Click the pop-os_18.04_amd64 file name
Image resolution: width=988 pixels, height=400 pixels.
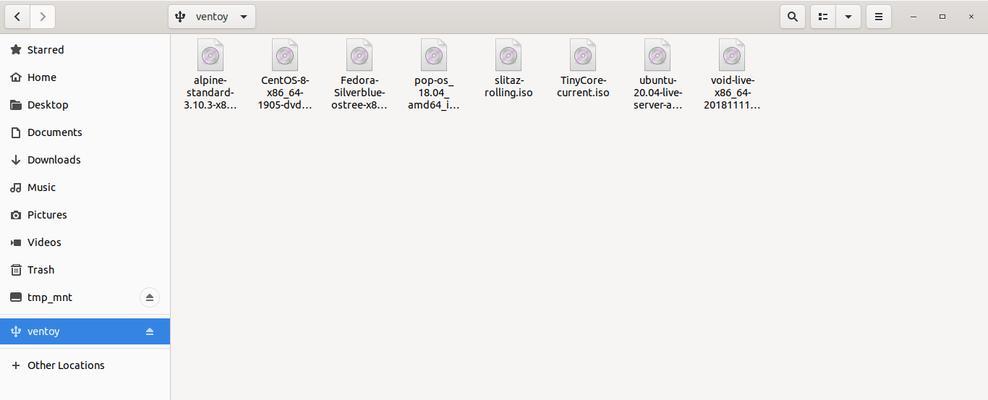click(434, 93)
